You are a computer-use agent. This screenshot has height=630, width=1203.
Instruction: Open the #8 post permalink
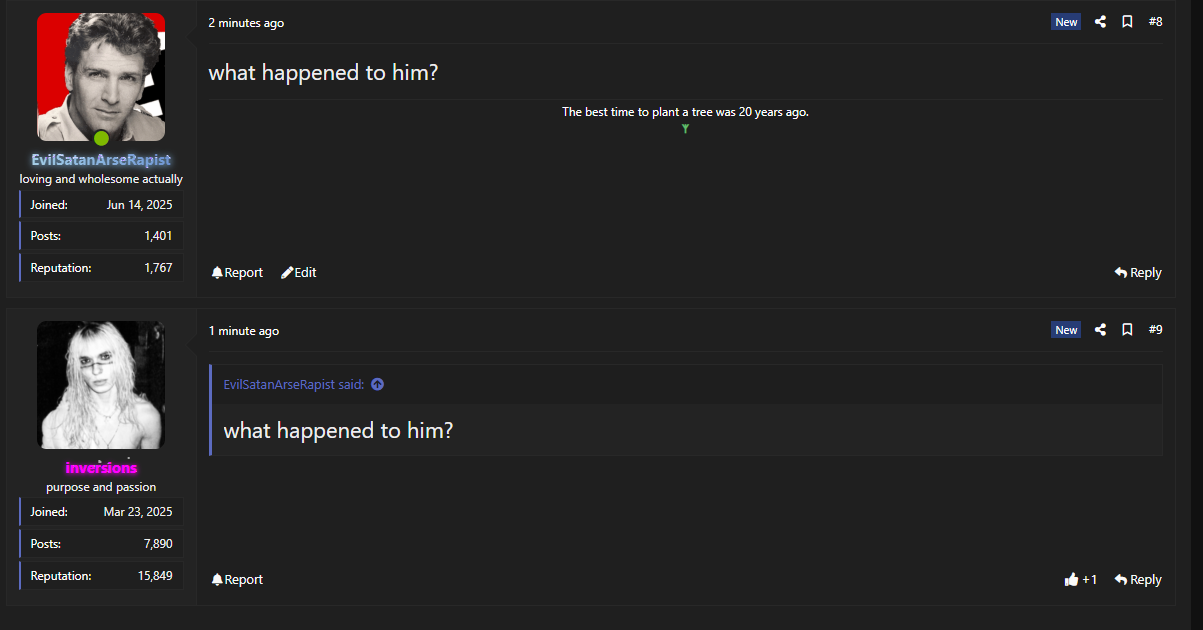[1155, 22]
